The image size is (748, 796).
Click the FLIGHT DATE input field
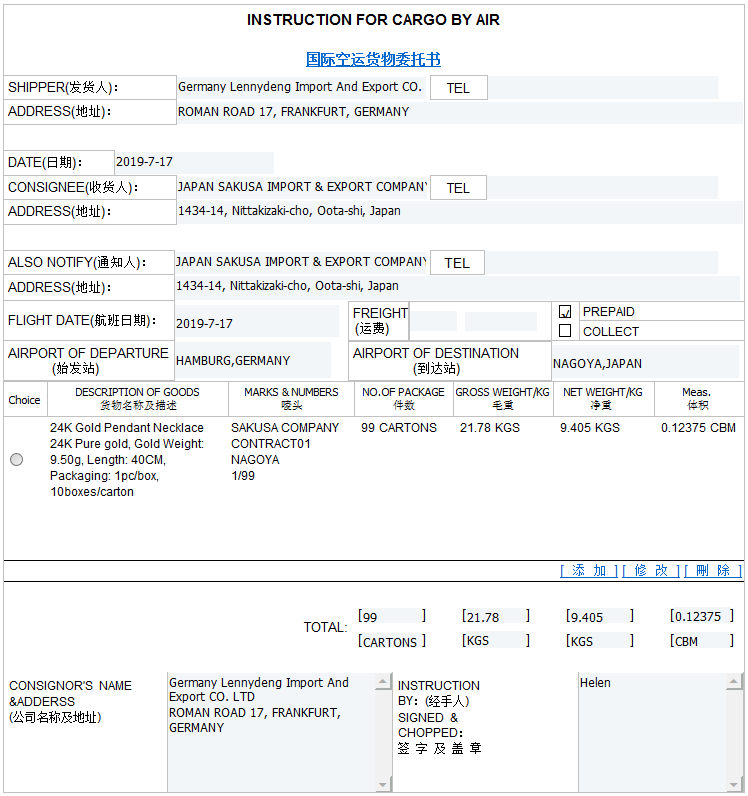(256, 323)
